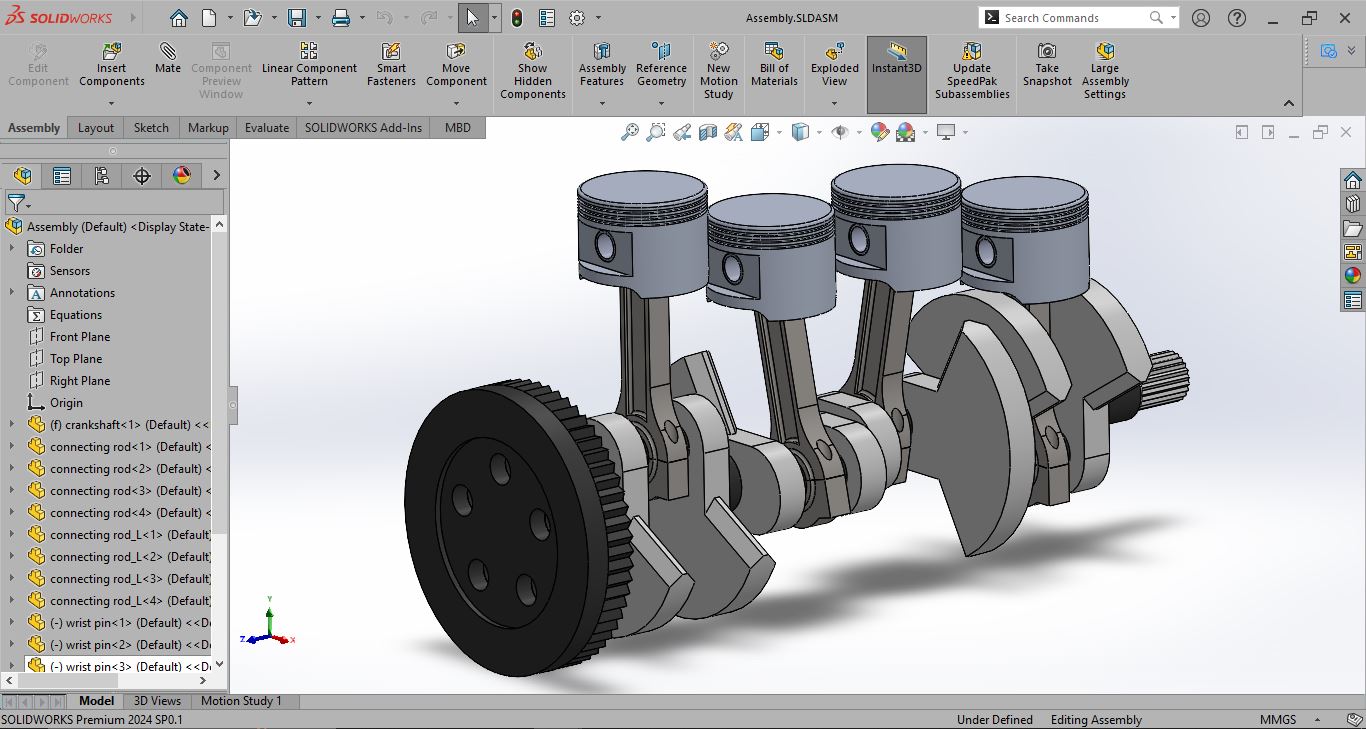
Task: Switch to the Evaluate tab
Action: pyautogui.click(x=267, y=128)
